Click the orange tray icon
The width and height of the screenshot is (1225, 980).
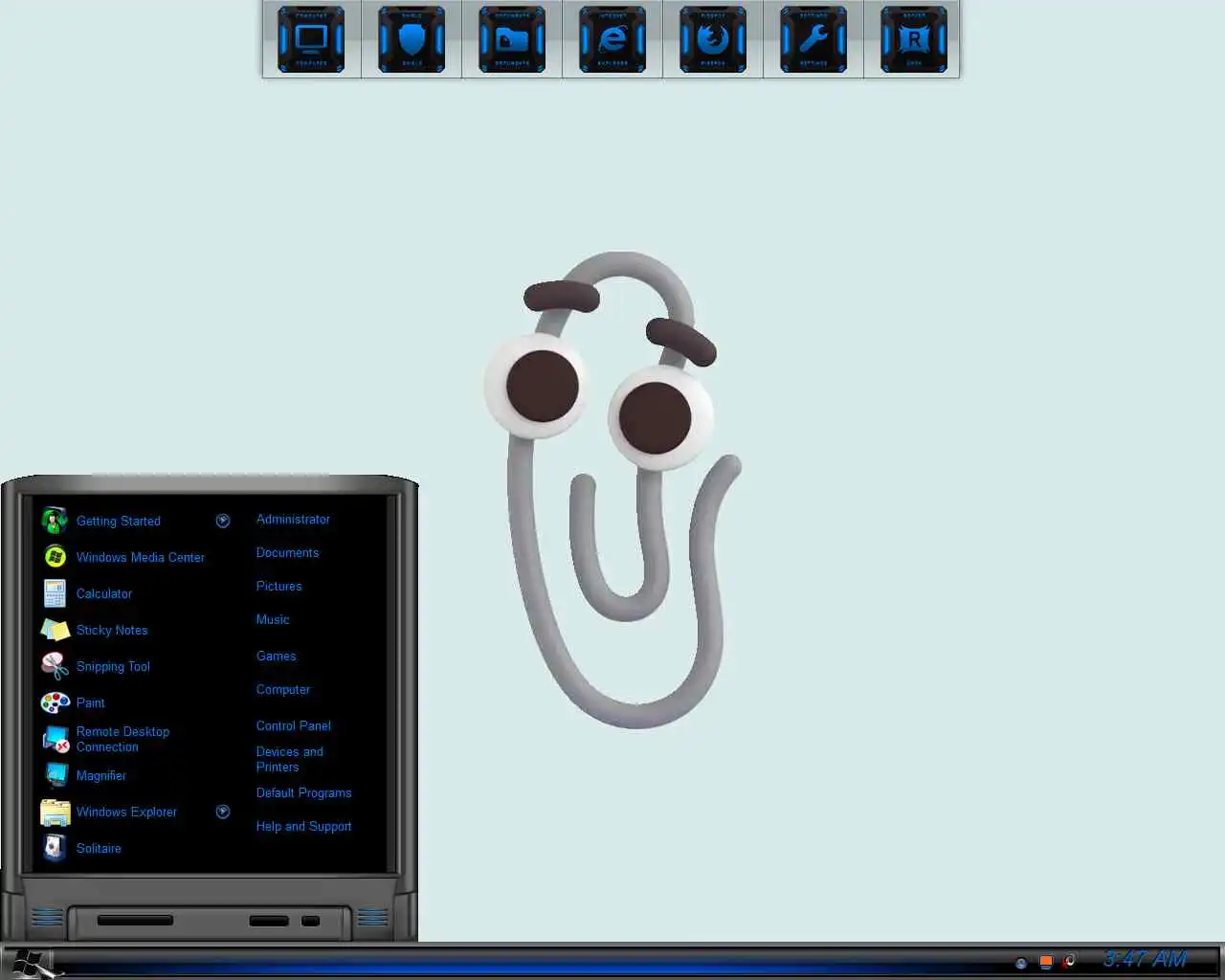pos(1046,962)
